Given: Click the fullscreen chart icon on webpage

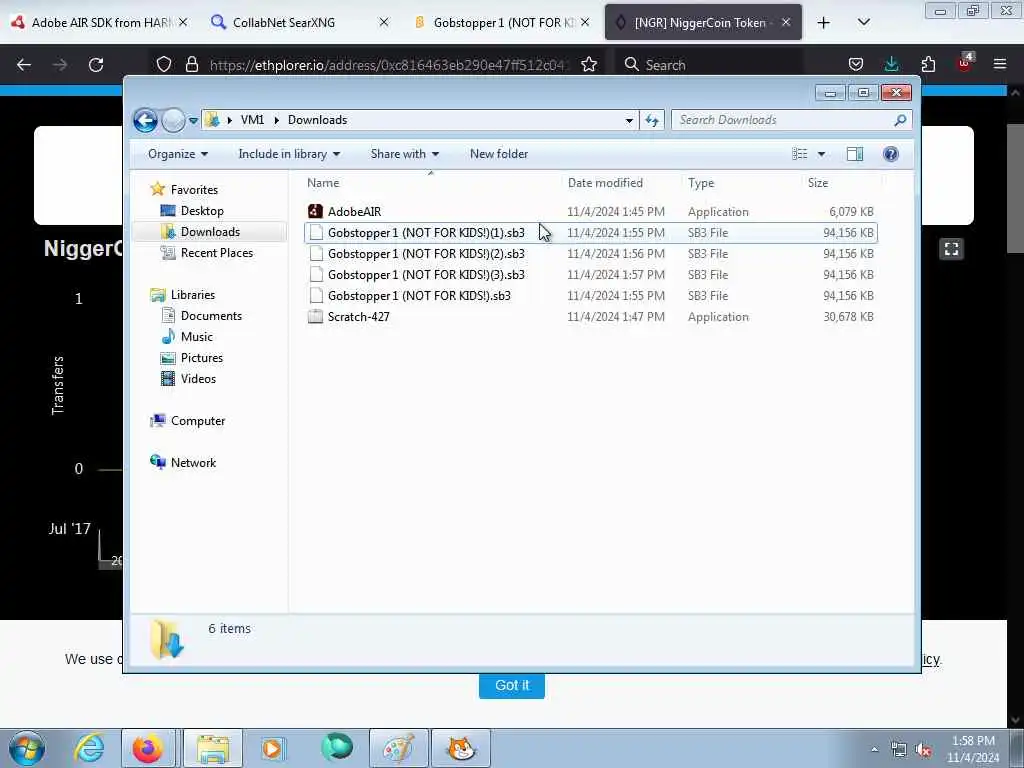Looking at the screenshot, I should (951, 249).
